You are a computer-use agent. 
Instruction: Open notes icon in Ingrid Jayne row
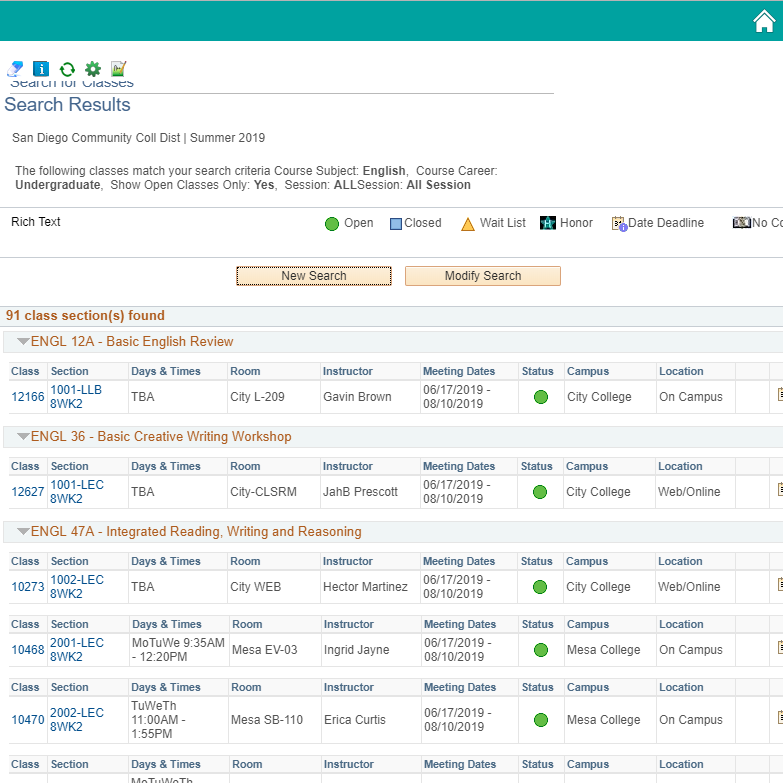[780, 647]
